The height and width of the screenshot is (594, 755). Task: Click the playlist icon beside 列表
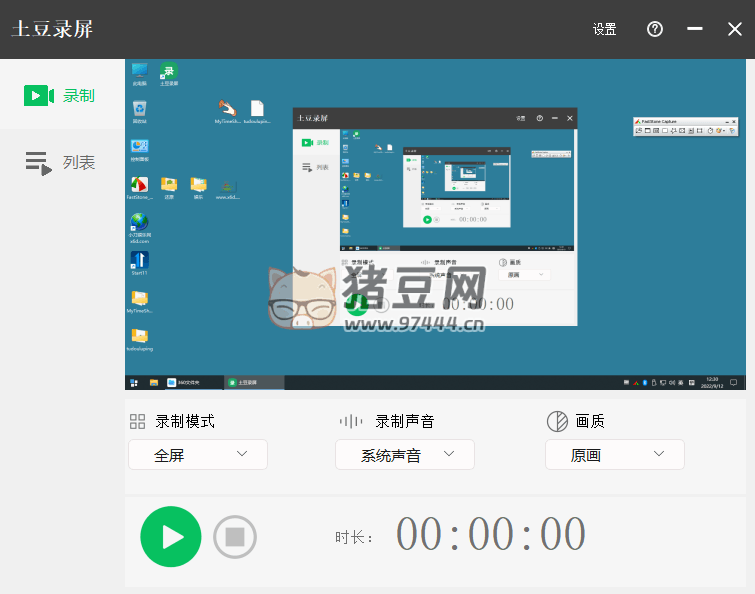[x=38, y=163]
